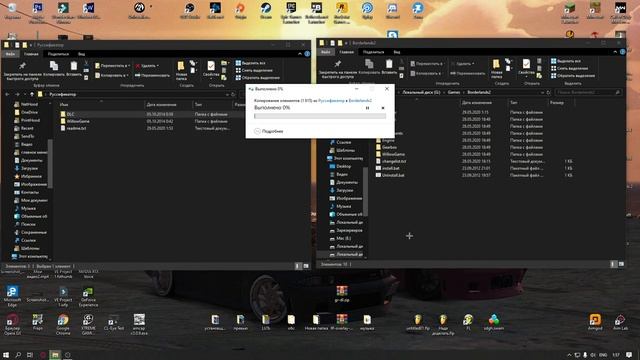Click the Свойства icon in Borderlands2 window
This screenshot has width=640, height=360.
[526, 64]
